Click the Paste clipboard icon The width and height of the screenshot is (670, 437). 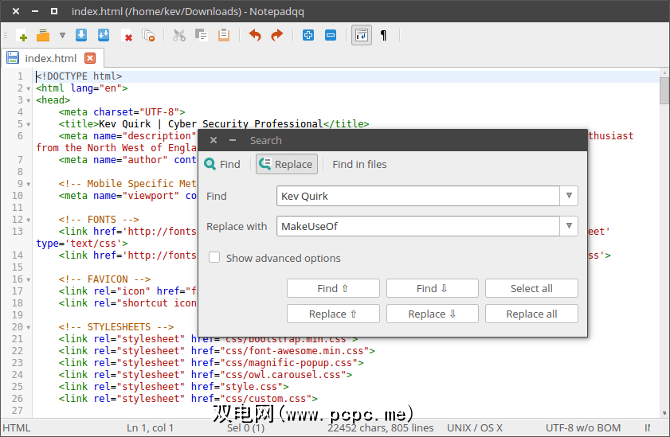[224, 36]
